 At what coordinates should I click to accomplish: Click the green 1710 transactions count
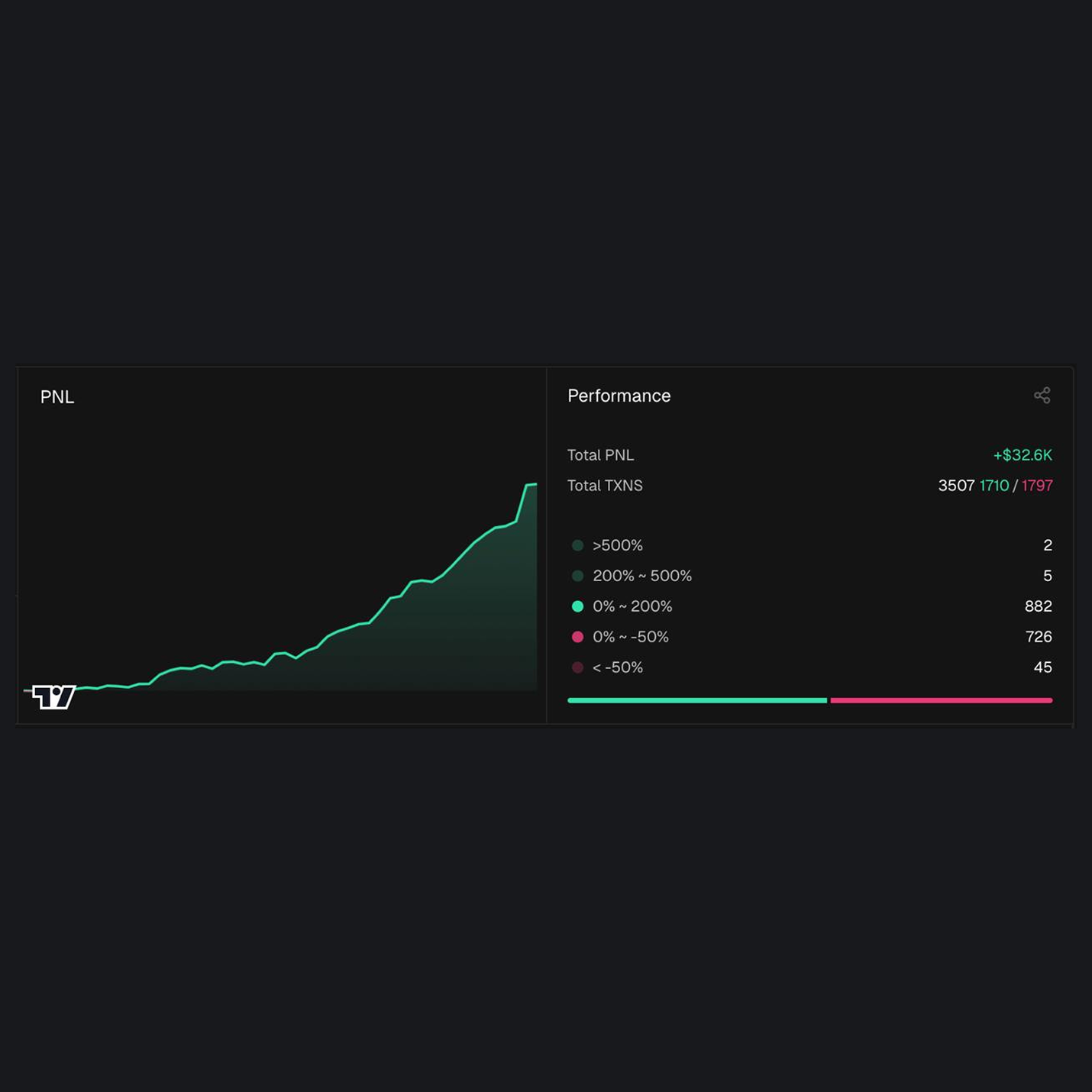[993, 486]
